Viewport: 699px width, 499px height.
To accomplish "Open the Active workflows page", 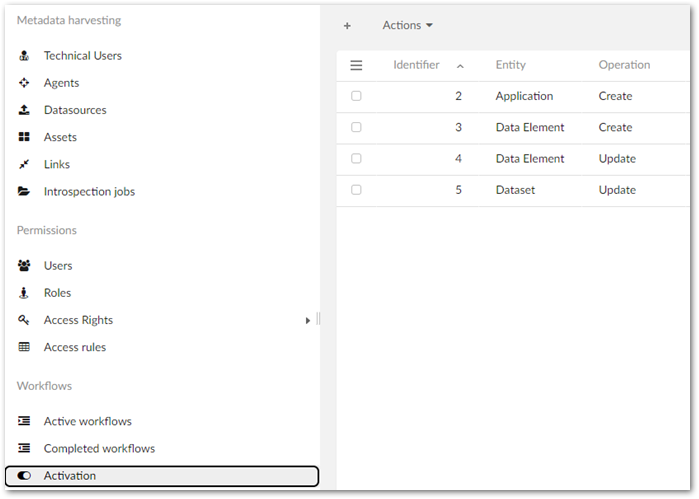I will (x=87, y=421).
